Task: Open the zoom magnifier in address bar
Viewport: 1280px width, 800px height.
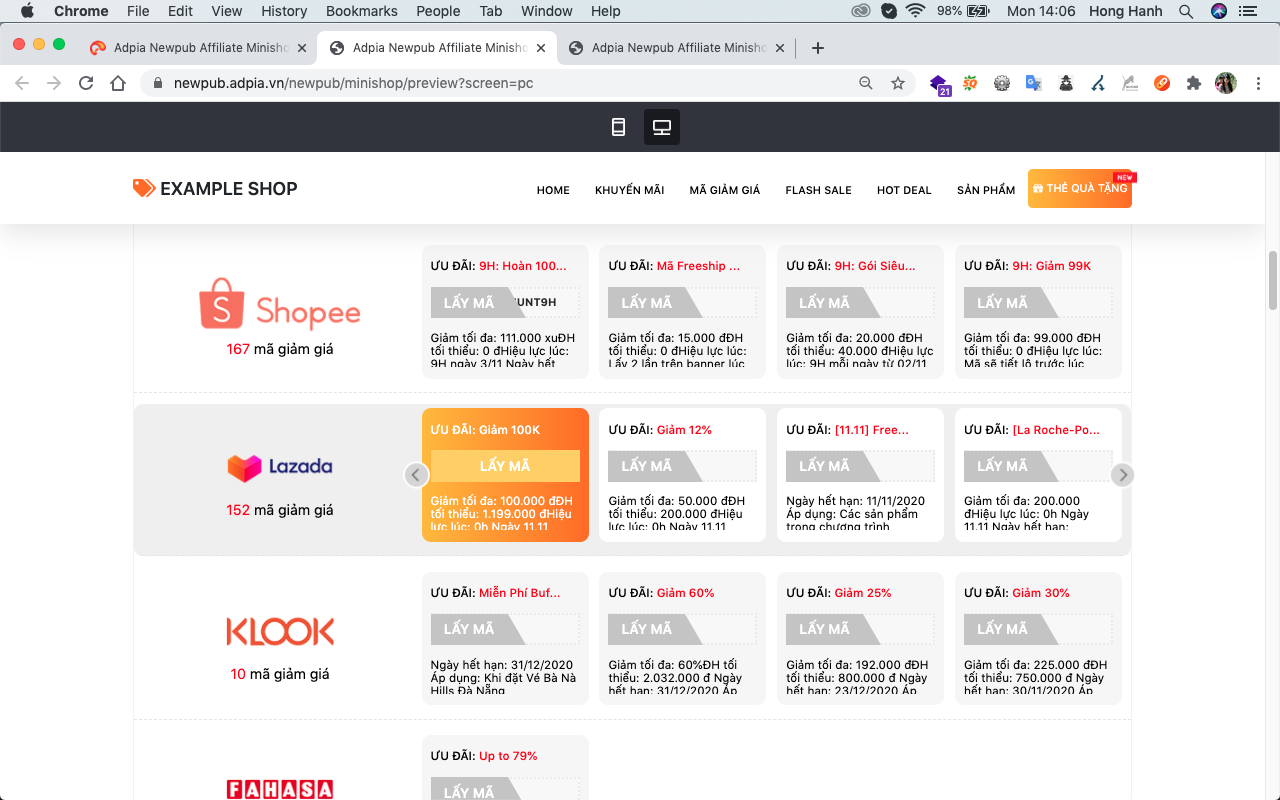Action: (x=866, y=83)
